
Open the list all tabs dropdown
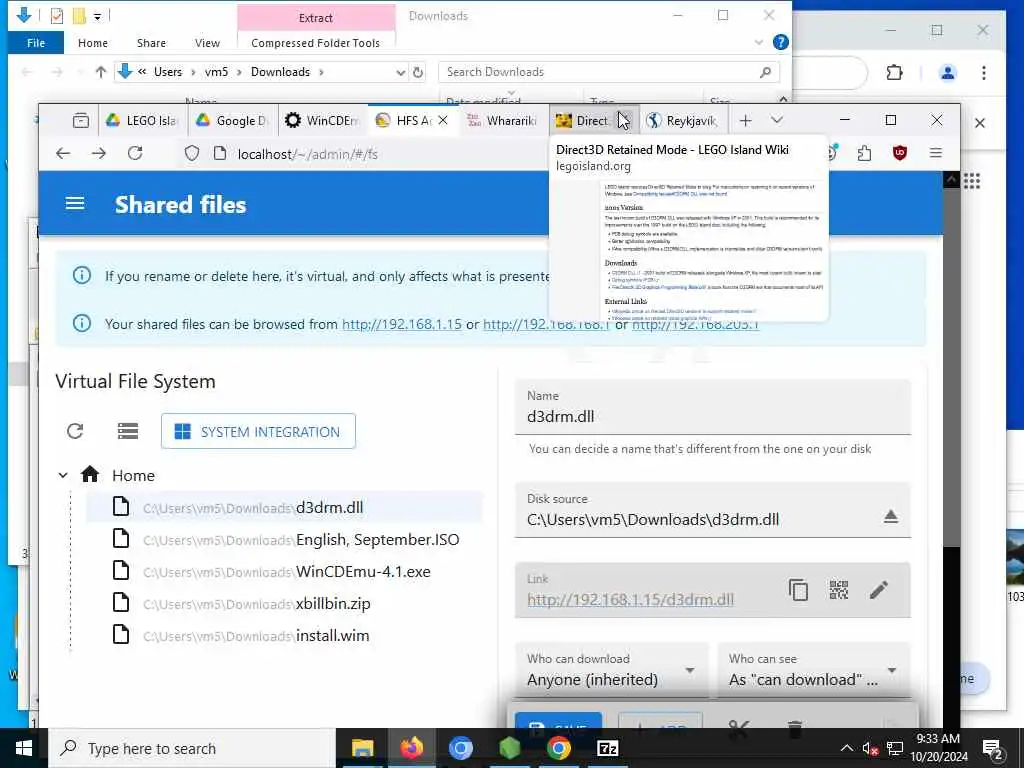(776, 120)
